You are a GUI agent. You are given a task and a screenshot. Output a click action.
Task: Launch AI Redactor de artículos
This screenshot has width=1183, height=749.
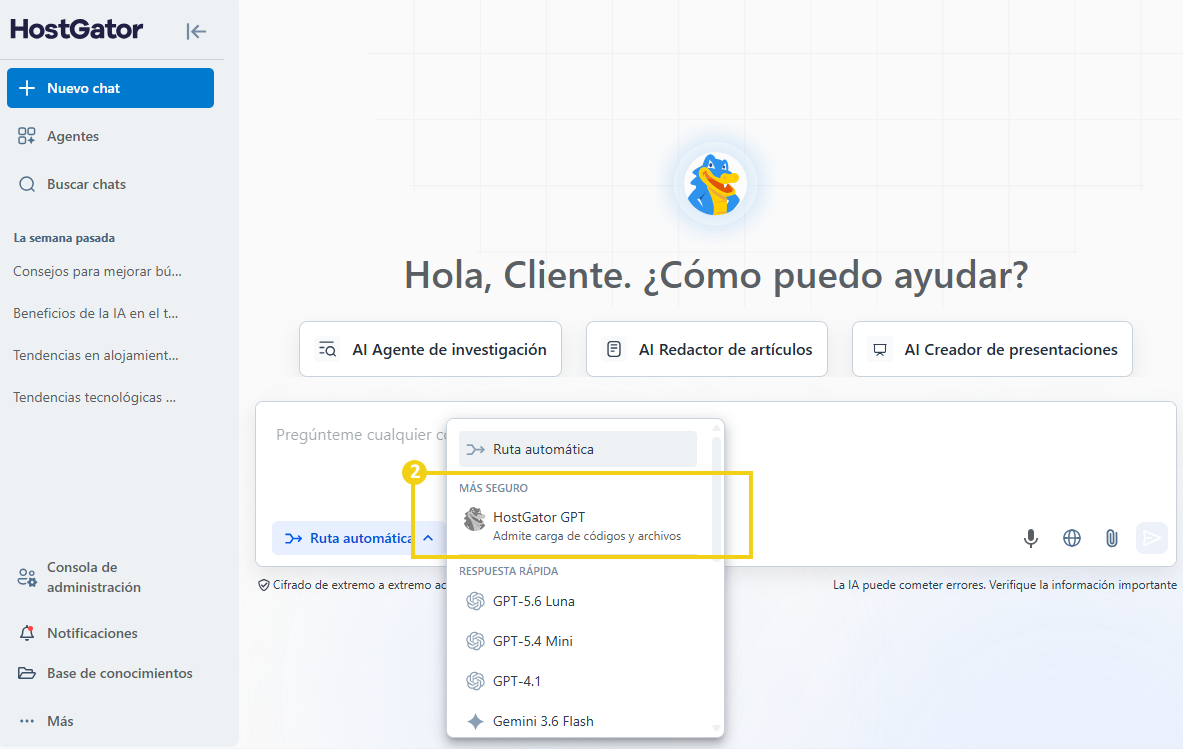click(706, 349)
